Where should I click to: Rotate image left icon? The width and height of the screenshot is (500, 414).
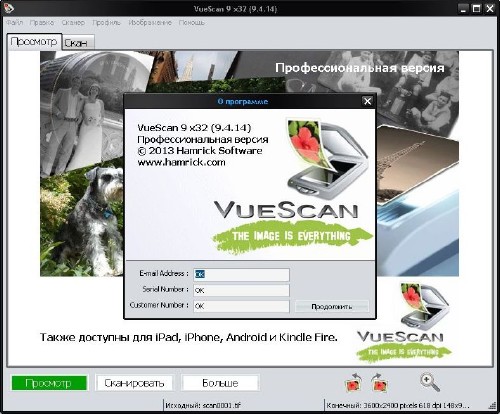click(x=354, y=382)
